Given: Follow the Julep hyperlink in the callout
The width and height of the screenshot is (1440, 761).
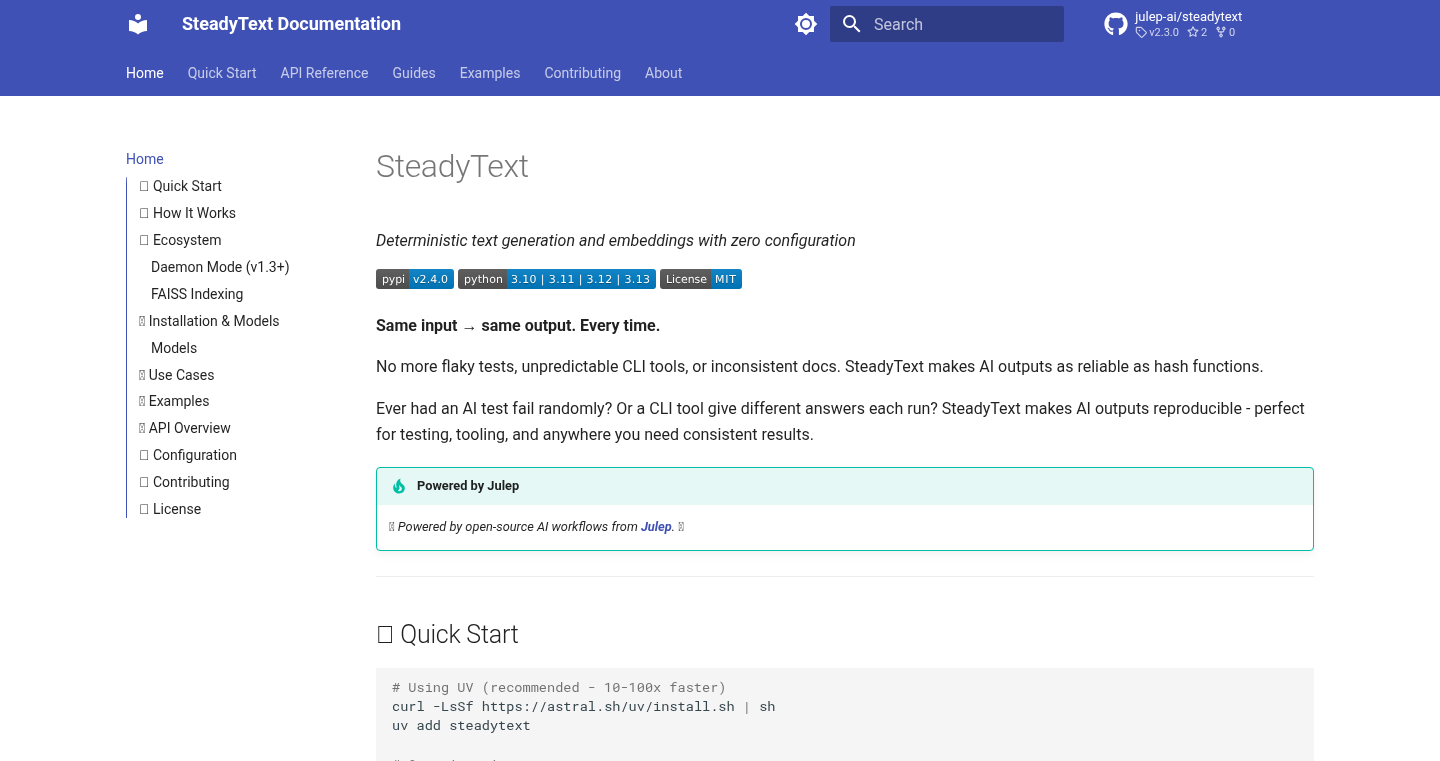Looking at the screenshot, I should click(656, 527).
